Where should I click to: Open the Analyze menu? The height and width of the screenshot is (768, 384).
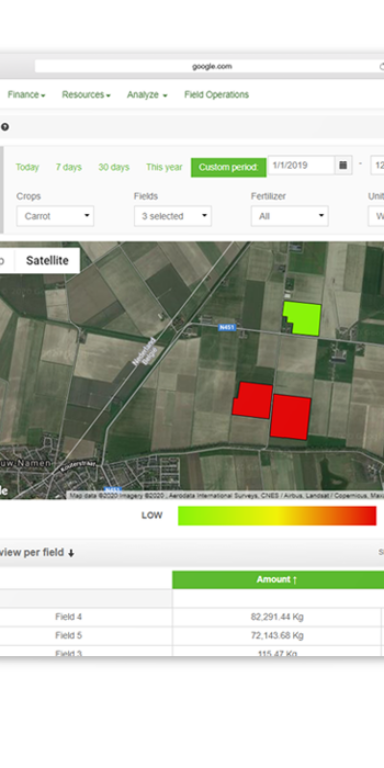coord(147,95)
